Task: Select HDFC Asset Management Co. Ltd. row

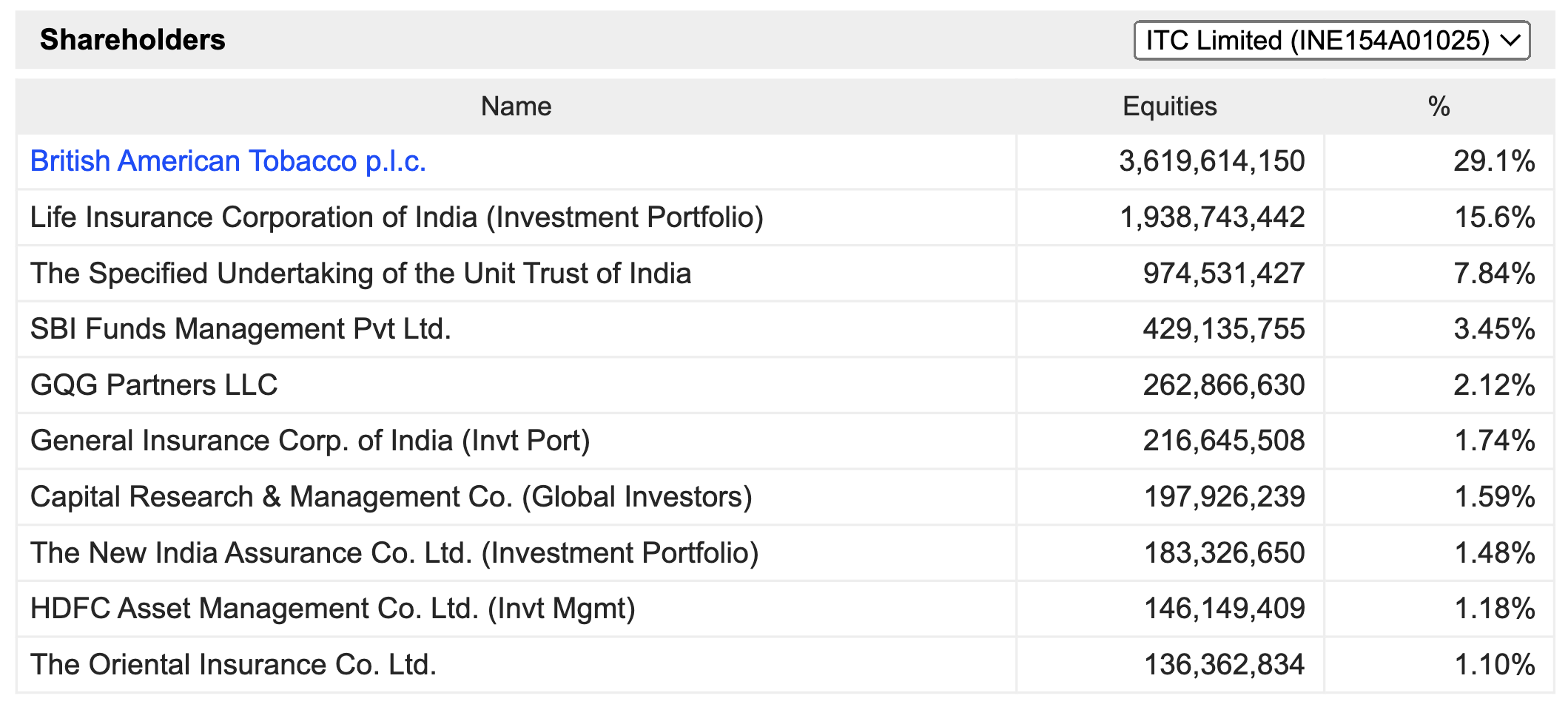Action: tap(785, 609)
